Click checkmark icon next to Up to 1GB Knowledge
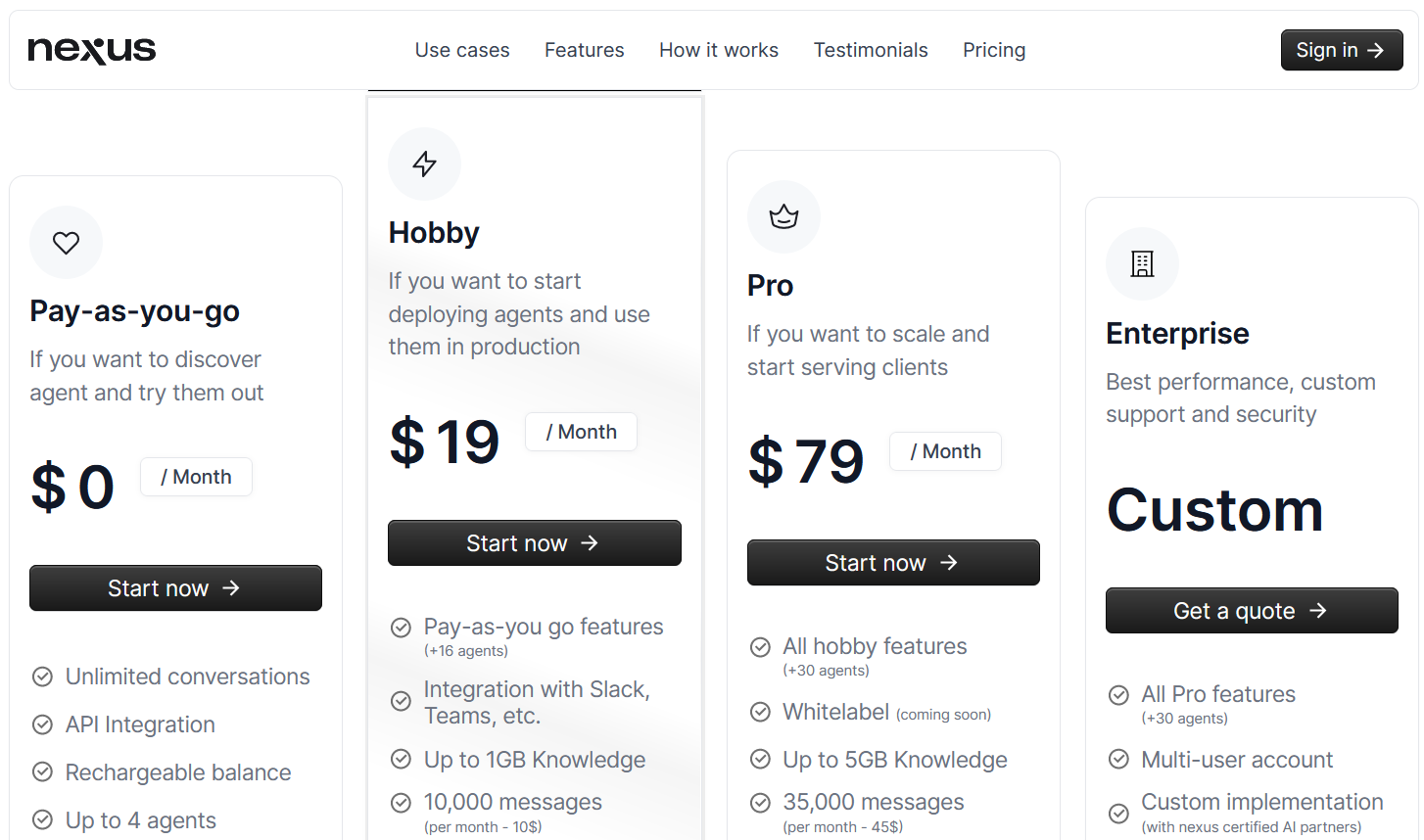Screen dimensions: 1424x840 401,759
